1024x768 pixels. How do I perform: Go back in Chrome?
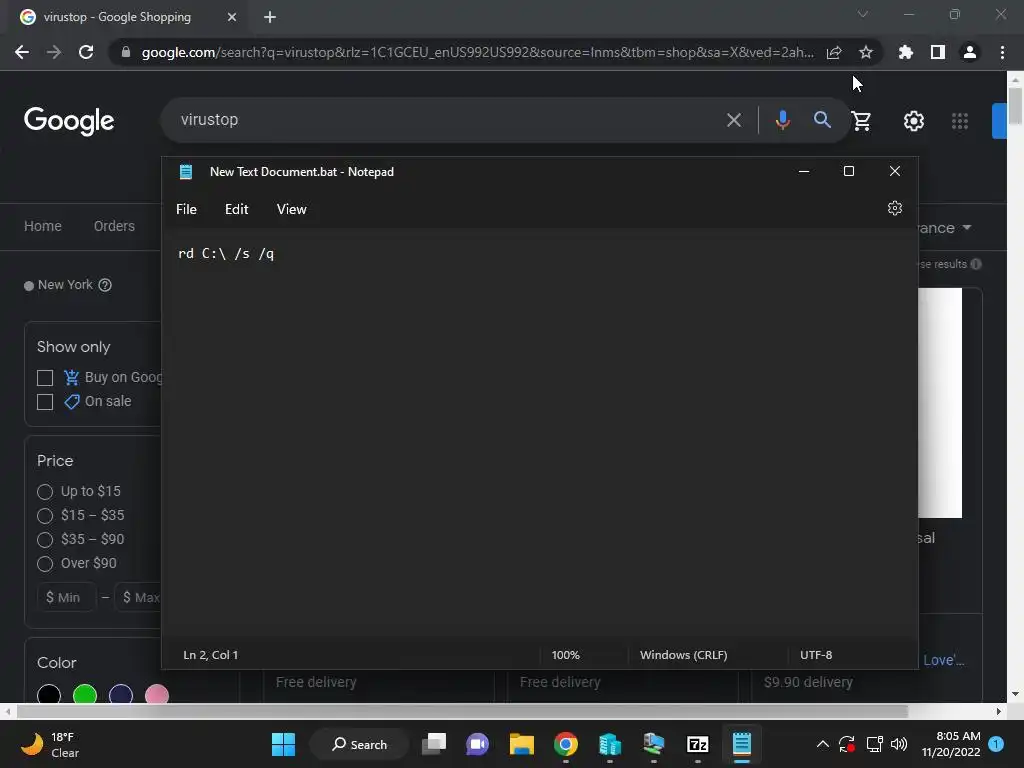pos(22,52)
